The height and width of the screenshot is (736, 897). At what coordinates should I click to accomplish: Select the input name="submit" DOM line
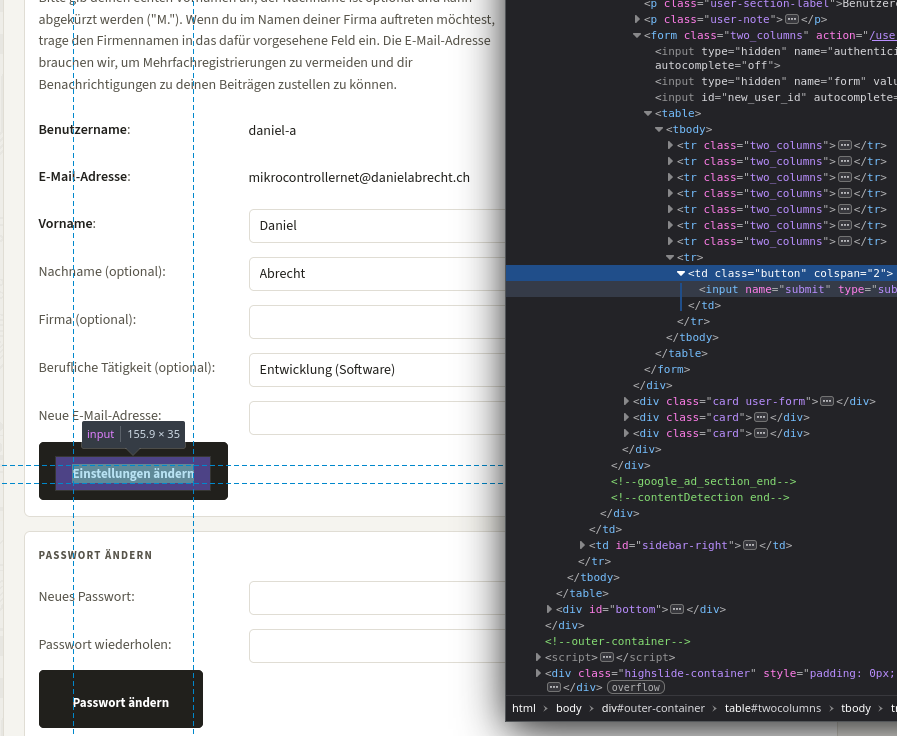701,289
